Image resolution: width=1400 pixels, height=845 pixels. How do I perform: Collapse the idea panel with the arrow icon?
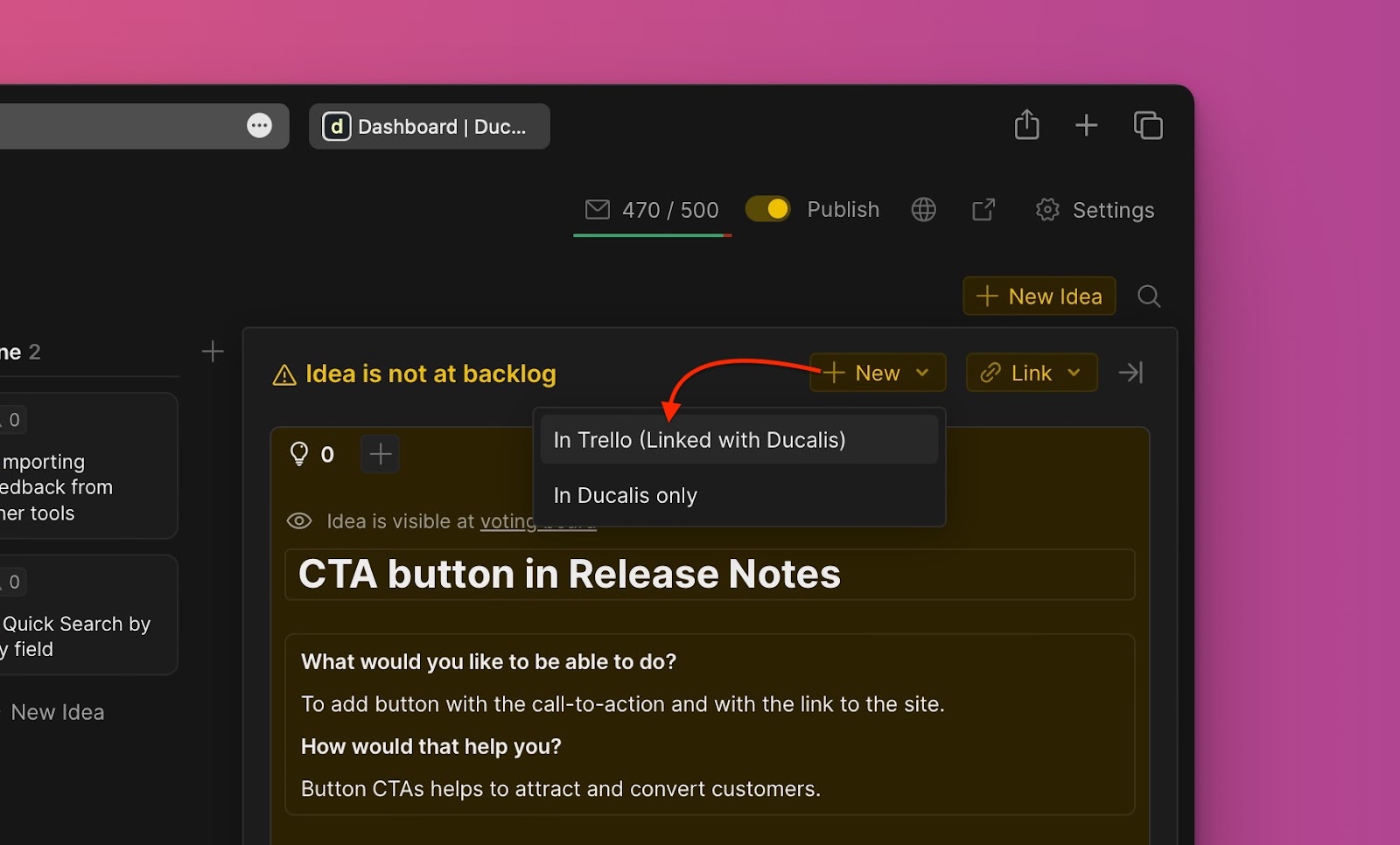(1130, 372)
